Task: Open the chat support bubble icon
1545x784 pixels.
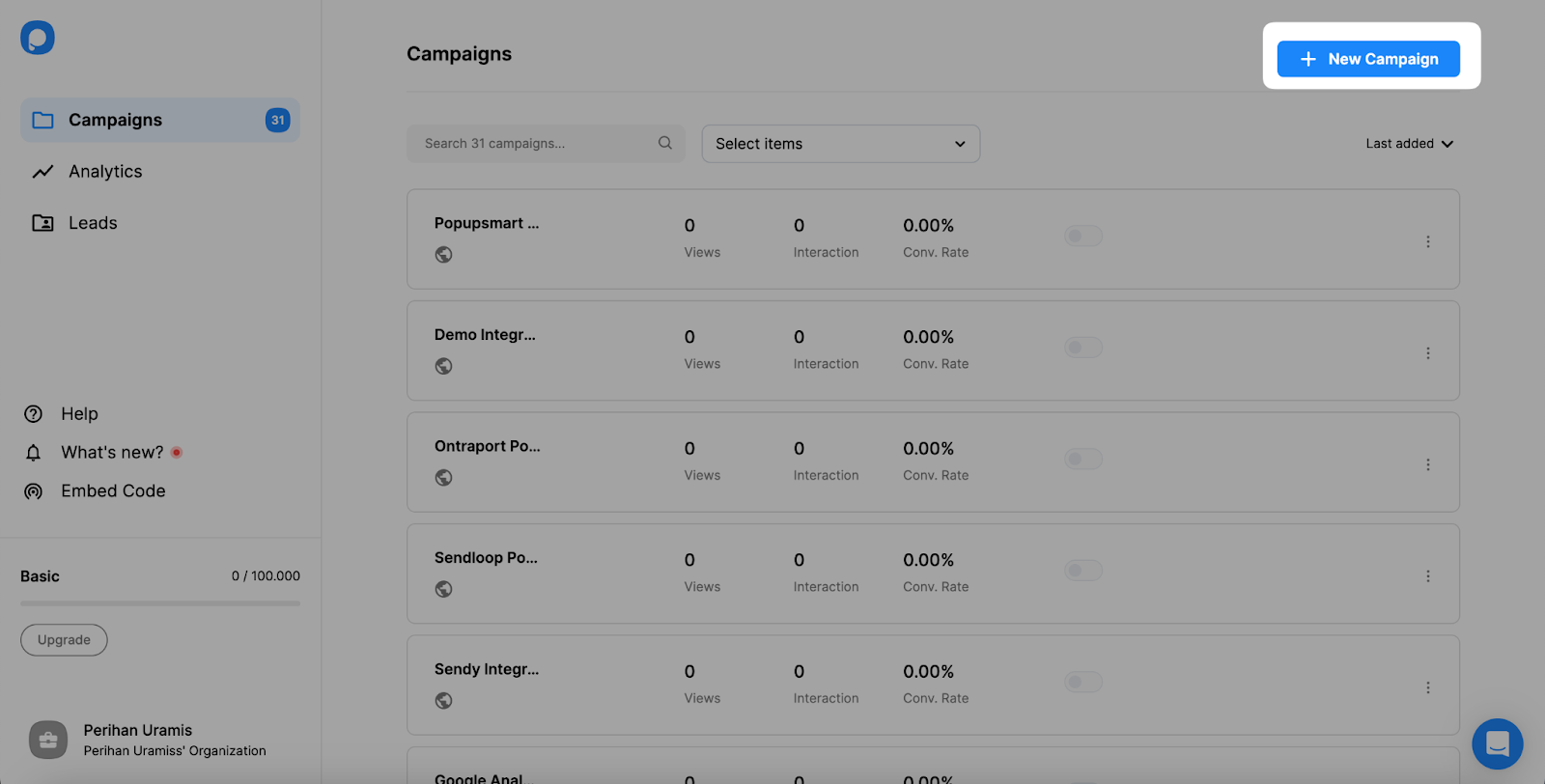Action: [1497, 743]
